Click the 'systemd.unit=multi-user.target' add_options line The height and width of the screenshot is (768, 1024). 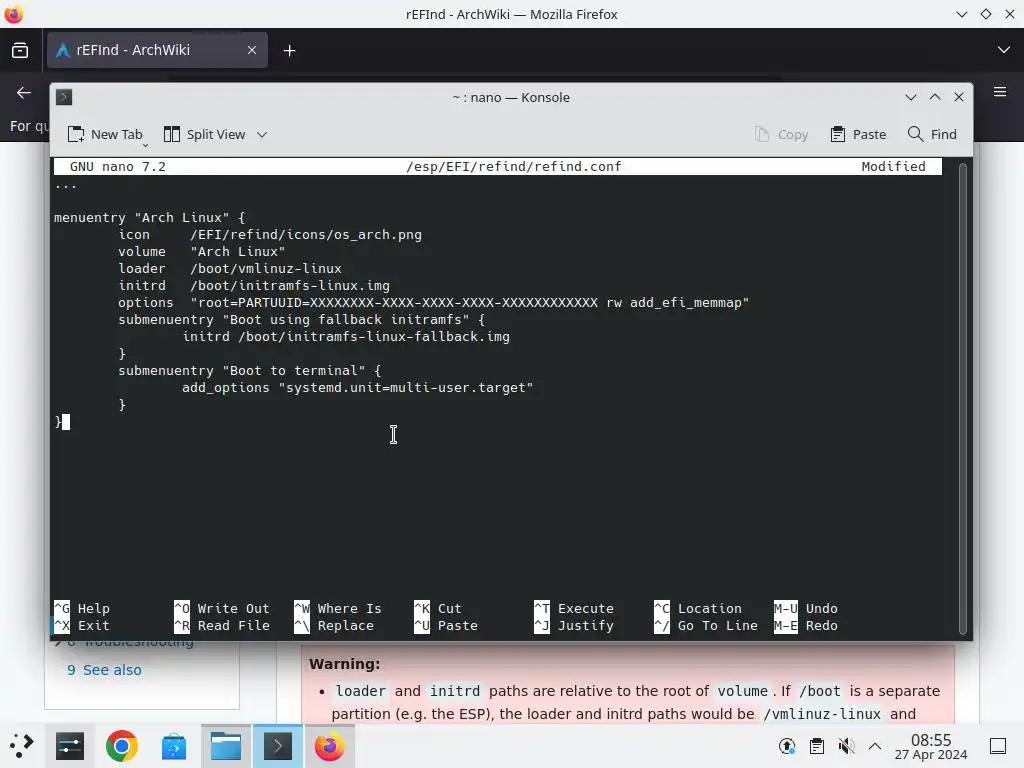(x=358, y=387)
